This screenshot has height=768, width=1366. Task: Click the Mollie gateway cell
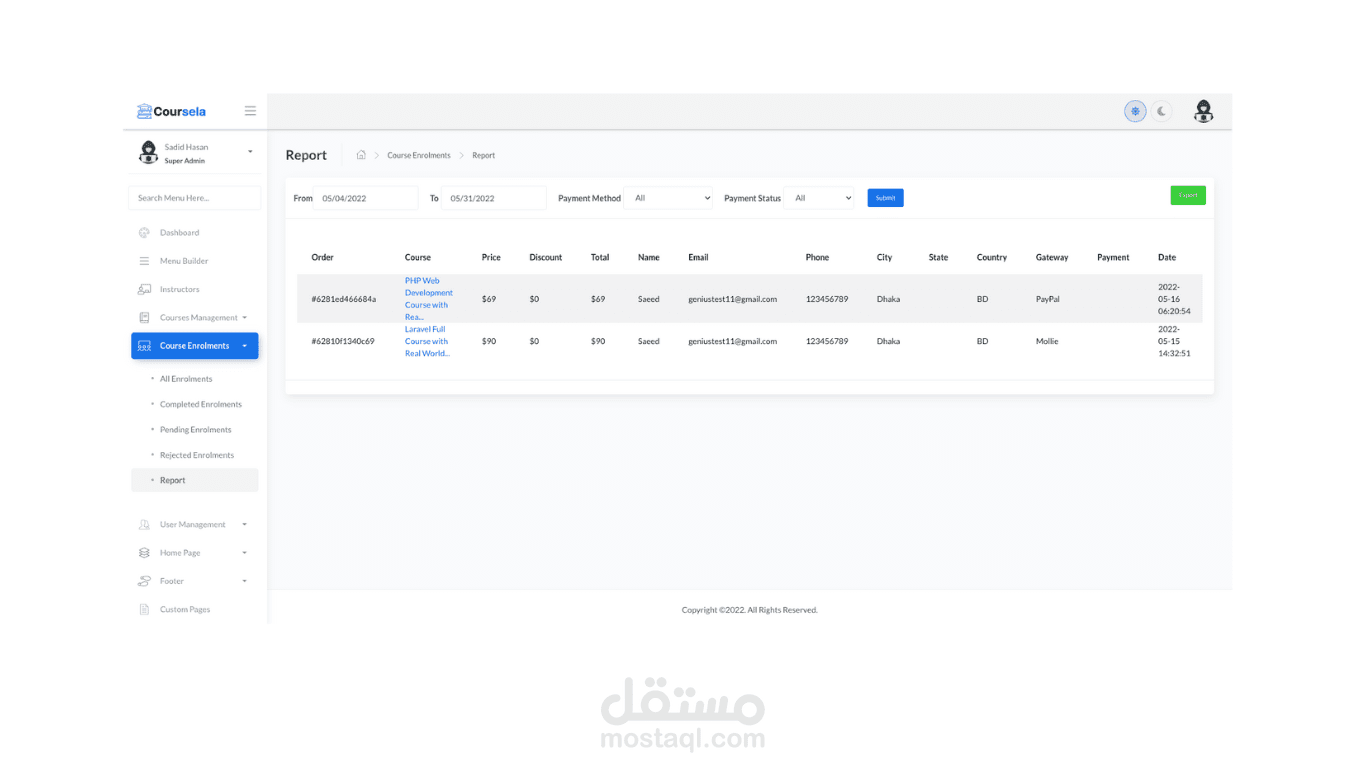[x=1047, y=341]
